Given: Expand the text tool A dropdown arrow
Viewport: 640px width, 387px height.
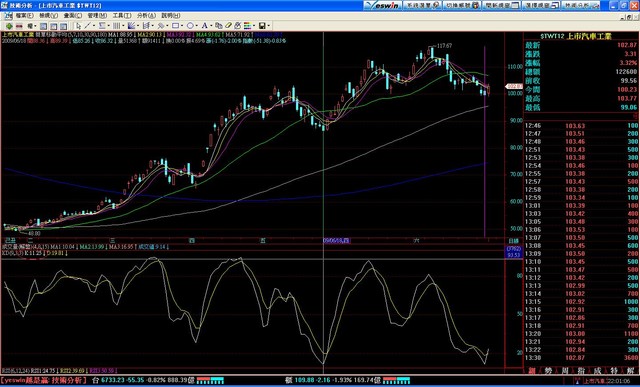Looking at the screenshot, I should coord(211,26).
